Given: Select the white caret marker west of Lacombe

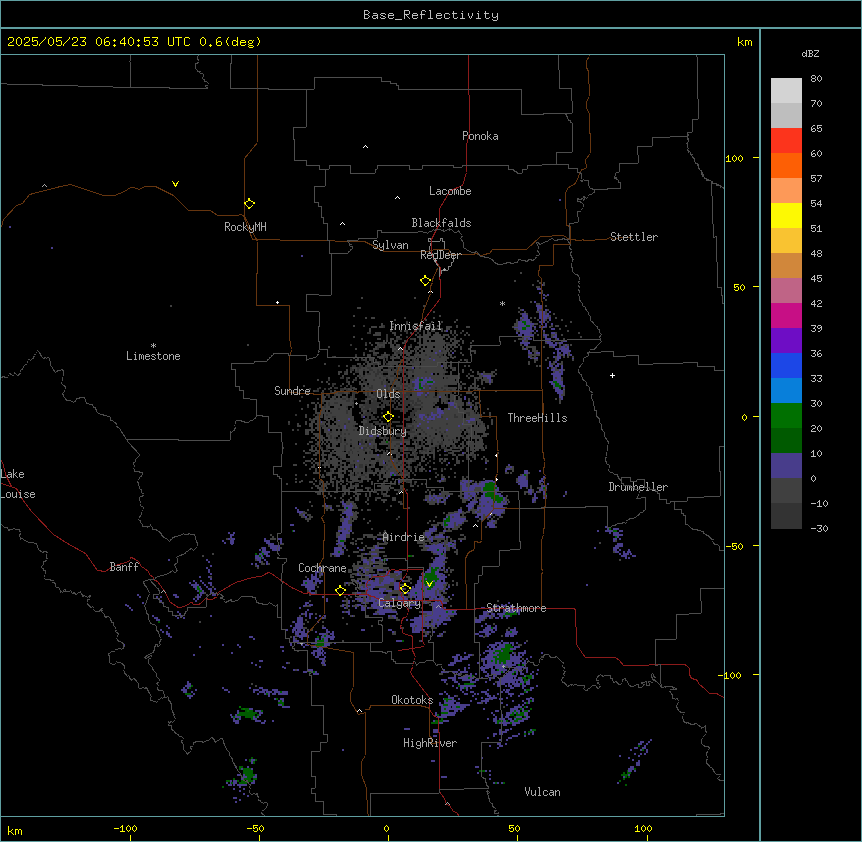Looking at the screenshot, I should [x=397, y=198].
